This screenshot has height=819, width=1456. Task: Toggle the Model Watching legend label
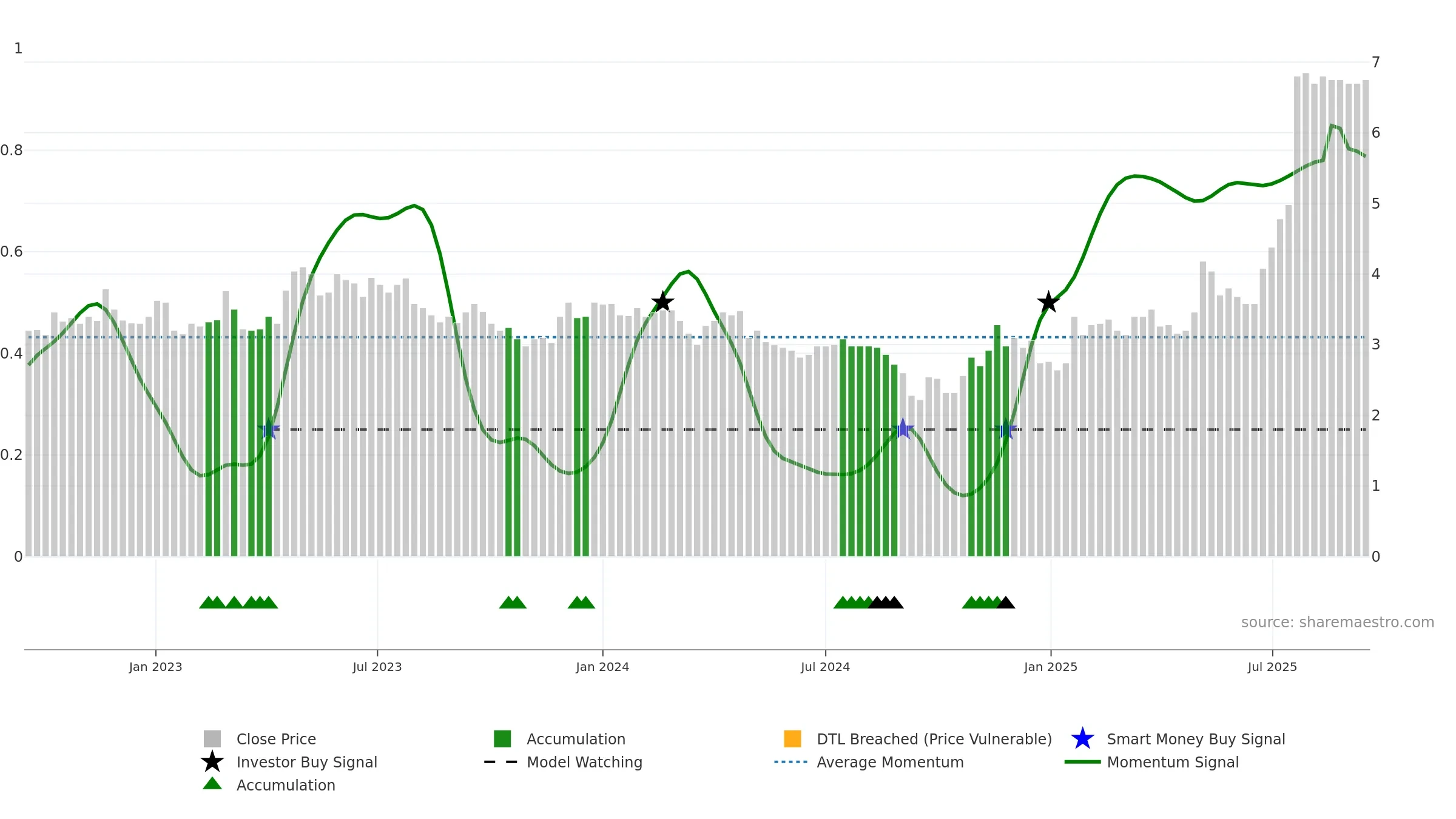click(x=584, y=762)
